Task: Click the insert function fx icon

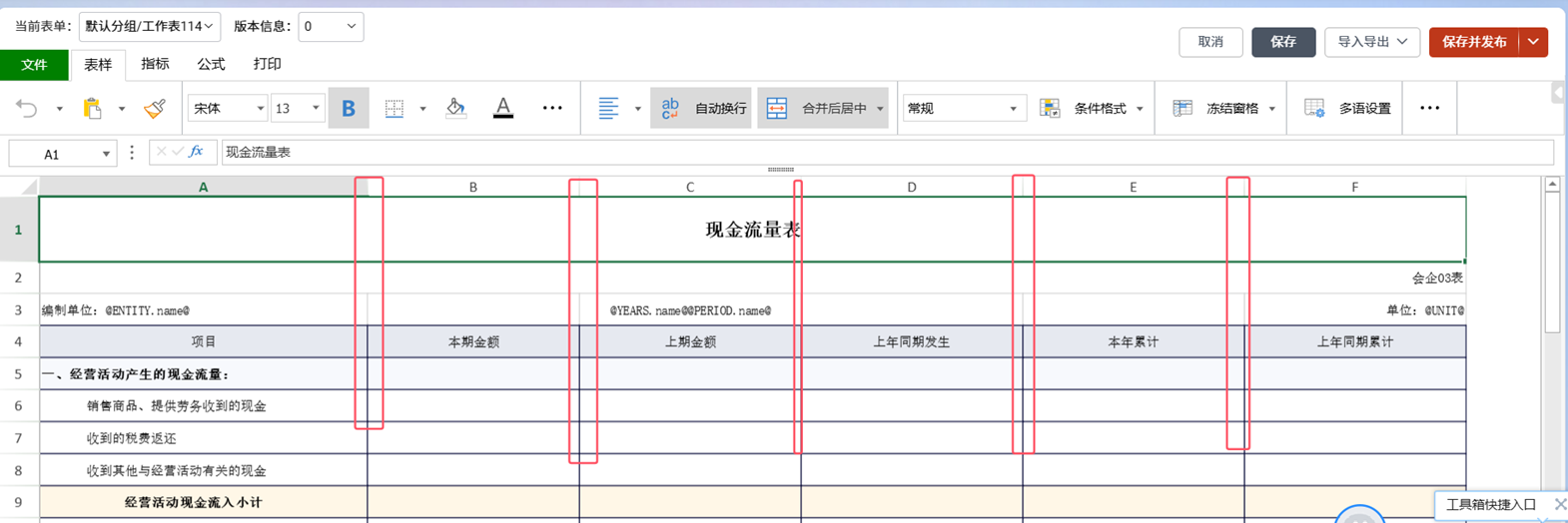Action: [196, 152]
